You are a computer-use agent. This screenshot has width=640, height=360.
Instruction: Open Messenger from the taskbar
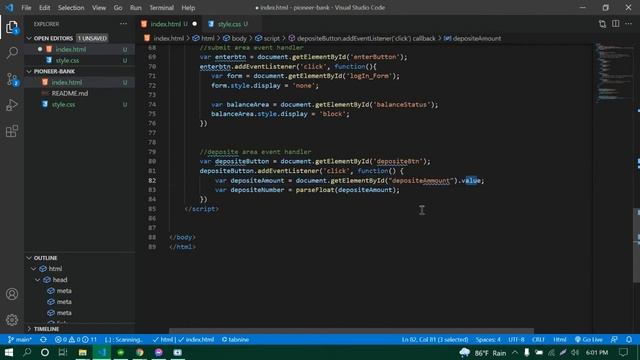pos(158,352)
